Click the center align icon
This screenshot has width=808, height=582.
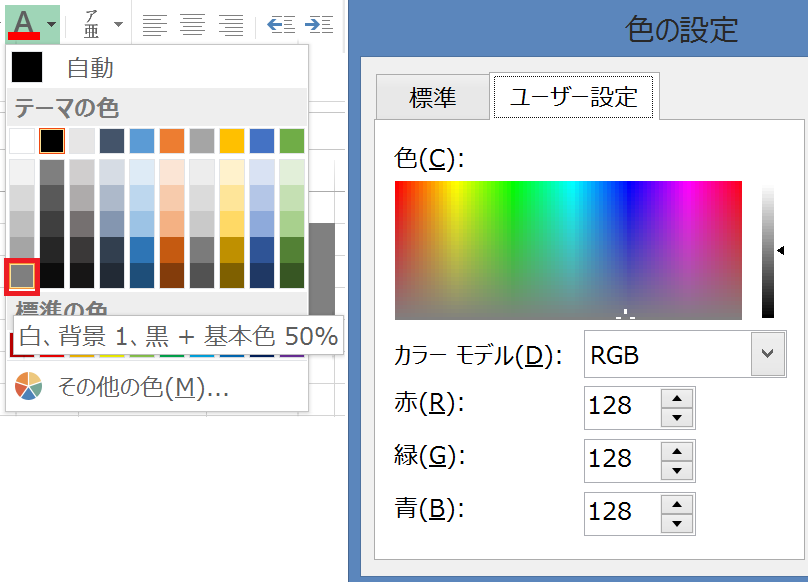tap(192, 24)
